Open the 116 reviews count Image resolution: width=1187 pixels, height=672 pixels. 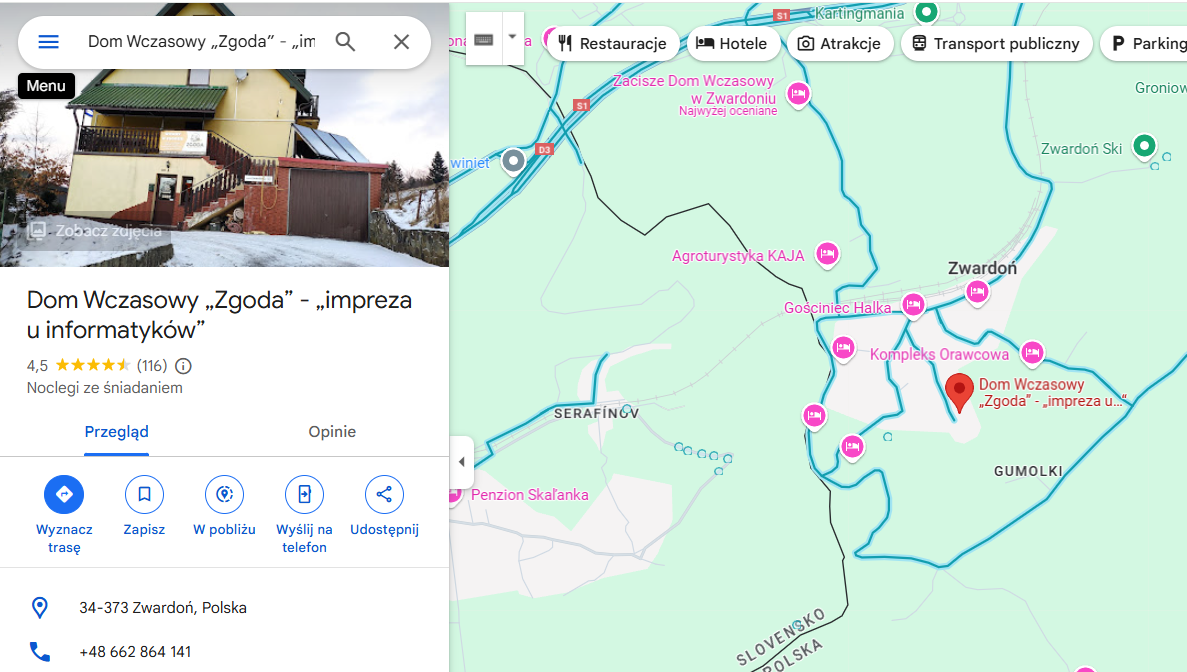pos(151,366)
